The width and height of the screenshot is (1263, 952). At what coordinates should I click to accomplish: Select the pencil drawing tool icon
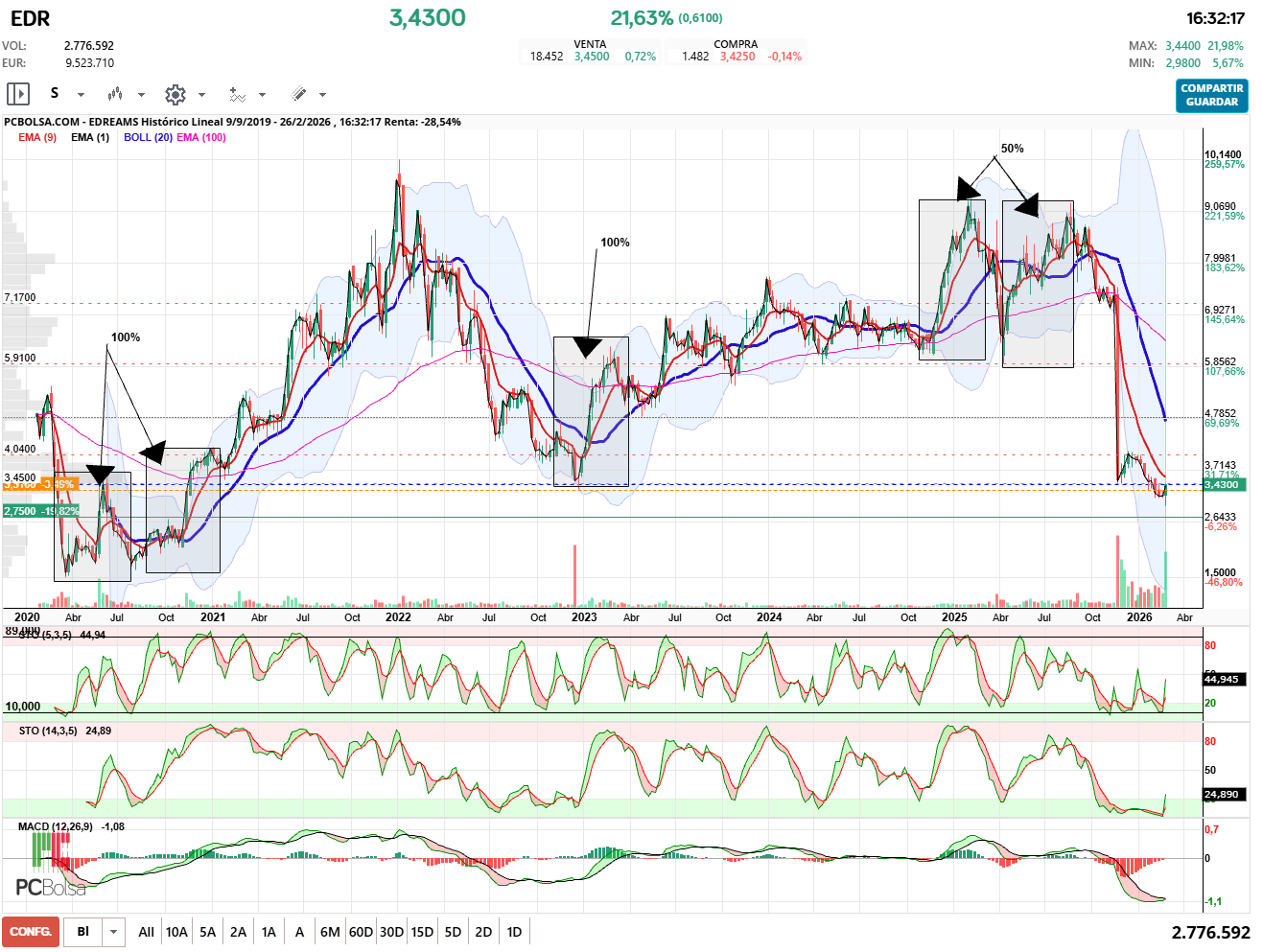298,94
